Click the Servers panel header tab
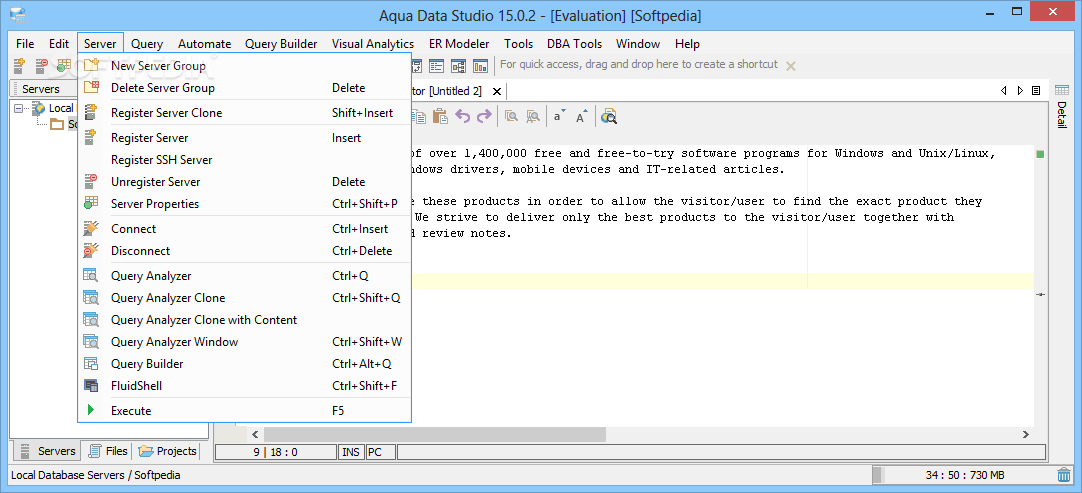Image resolution: width=1082 pixels, height=493 pixels. [40, 89]
